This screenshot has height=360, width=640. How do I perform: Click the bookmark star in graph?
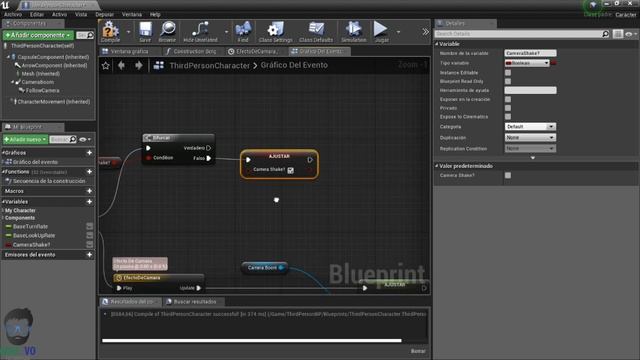click(106, 65)
